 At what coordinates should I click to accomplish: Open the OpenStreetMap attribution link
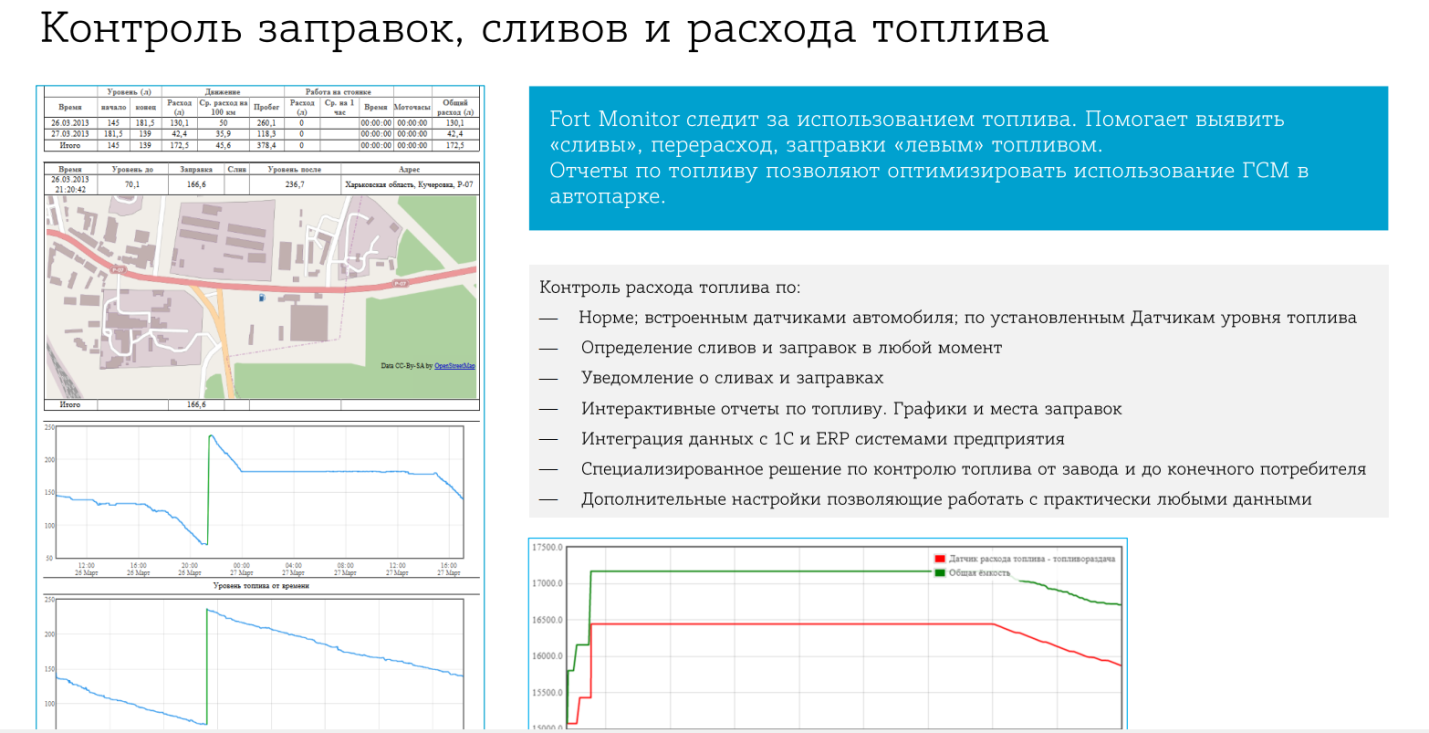pos(455,366)
